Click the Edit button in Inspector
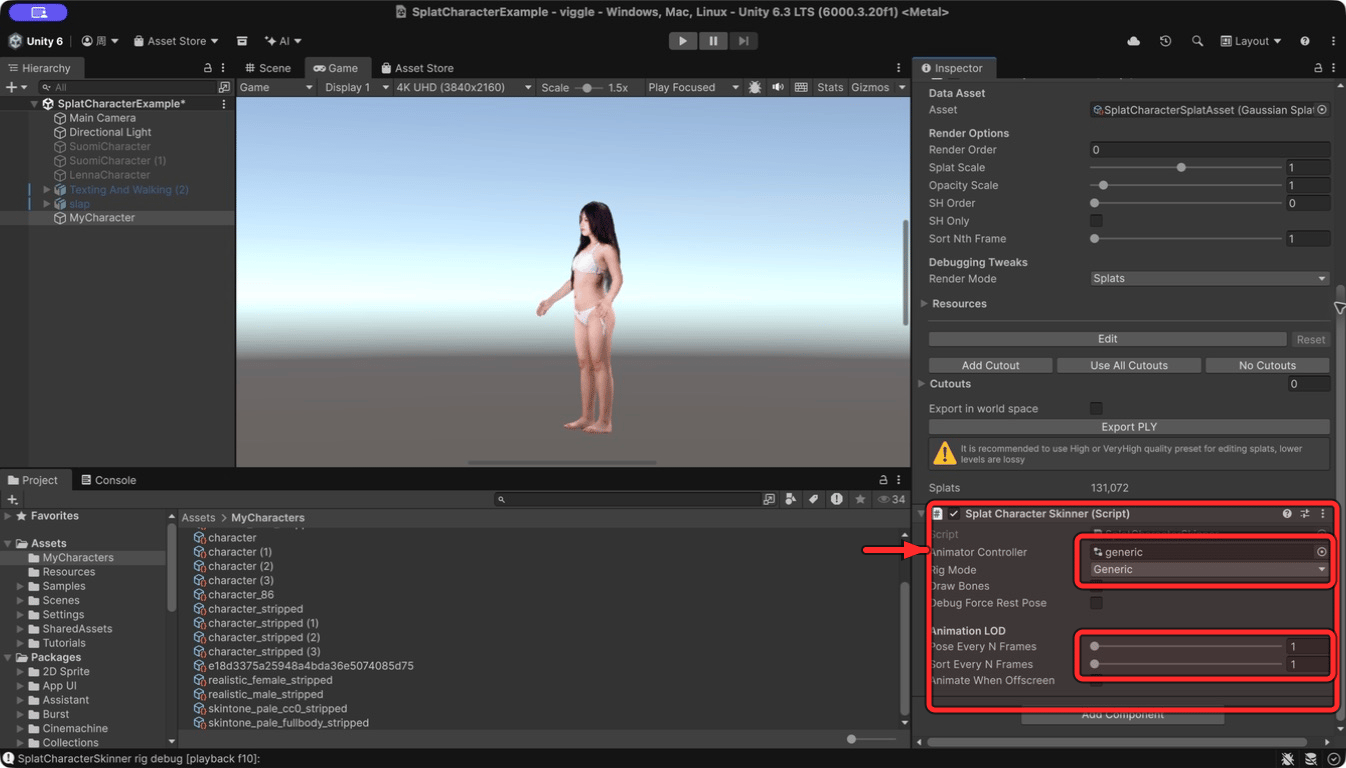Viewport: 1346px width, 768px height. [1107, 339]
